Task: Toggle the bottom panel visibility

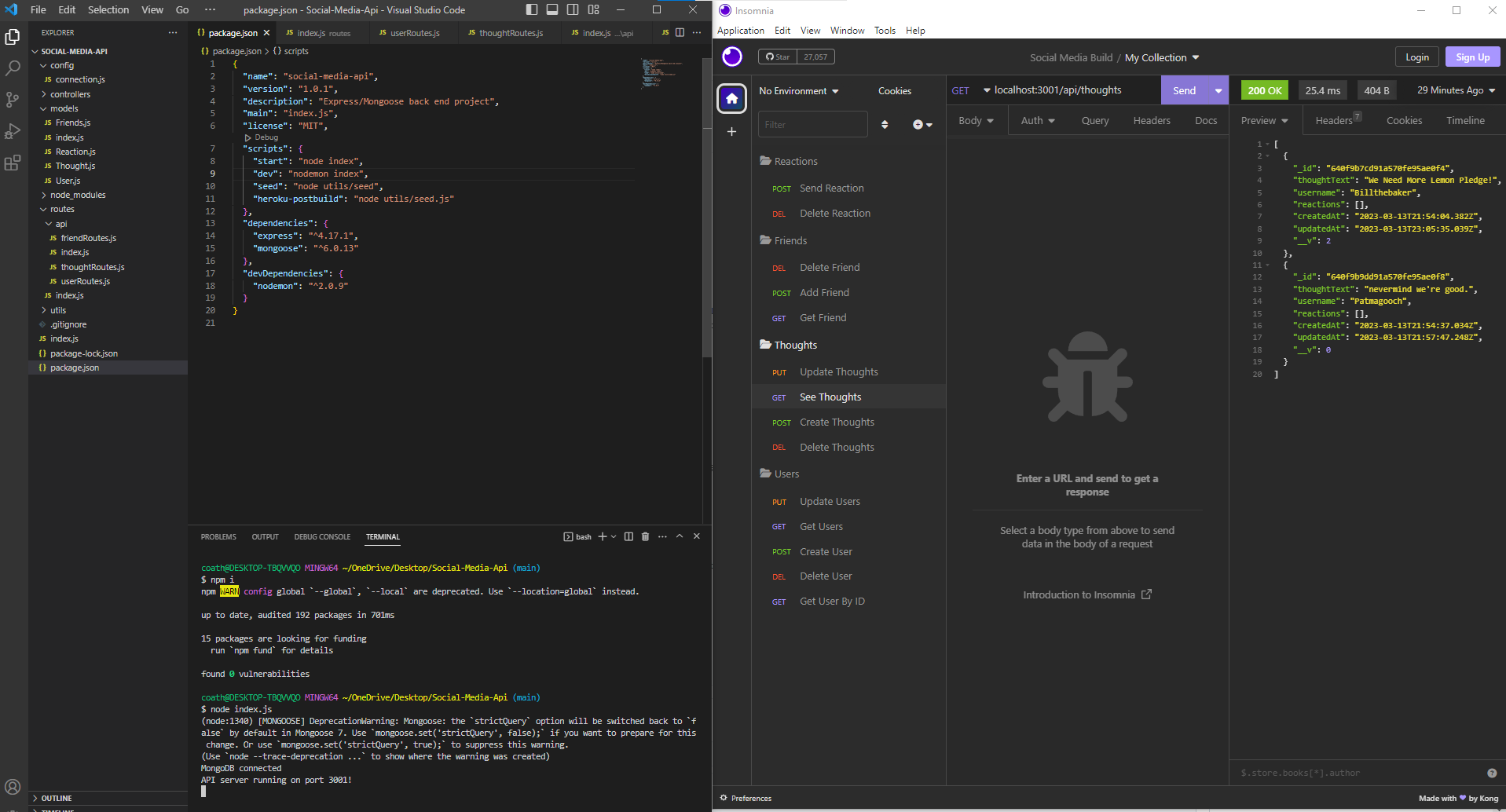Action: coord(551,9)
